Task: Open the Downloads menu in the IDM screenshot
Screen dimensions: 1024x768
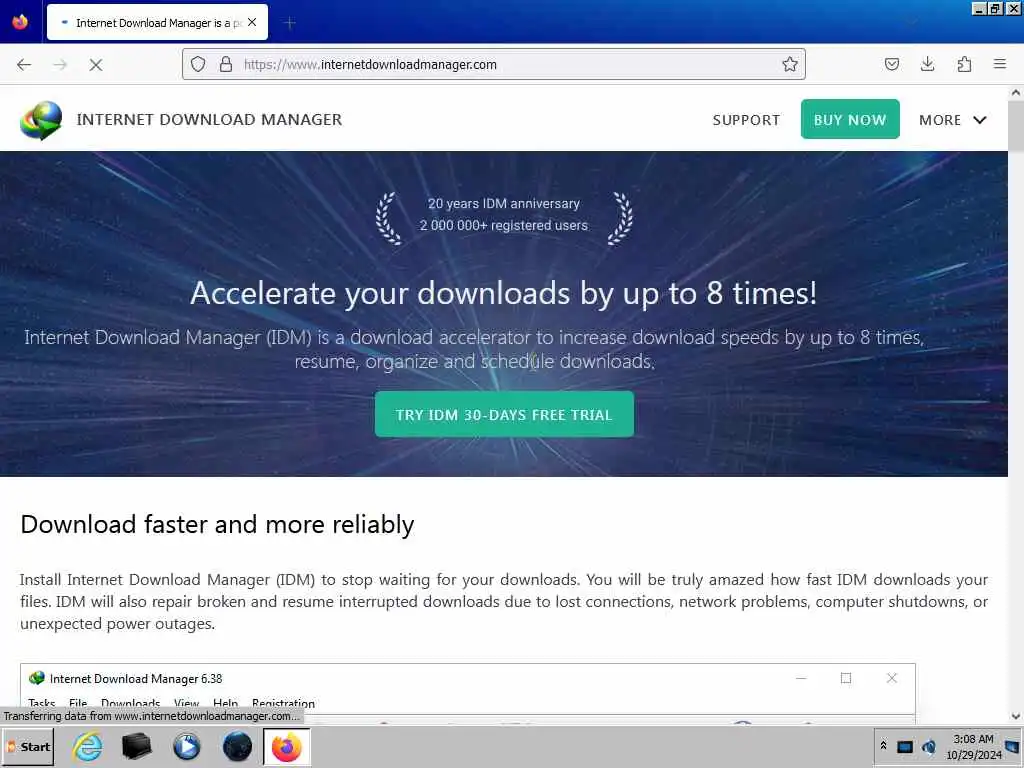Action: coord(131,703)
